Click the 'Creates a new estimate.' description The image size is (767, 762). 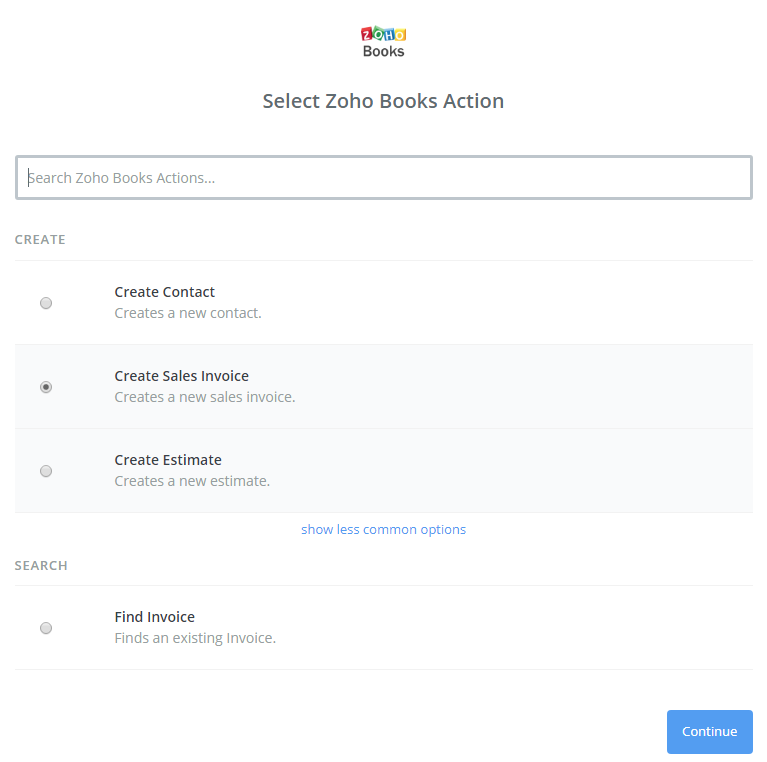(x=192, y=481)
